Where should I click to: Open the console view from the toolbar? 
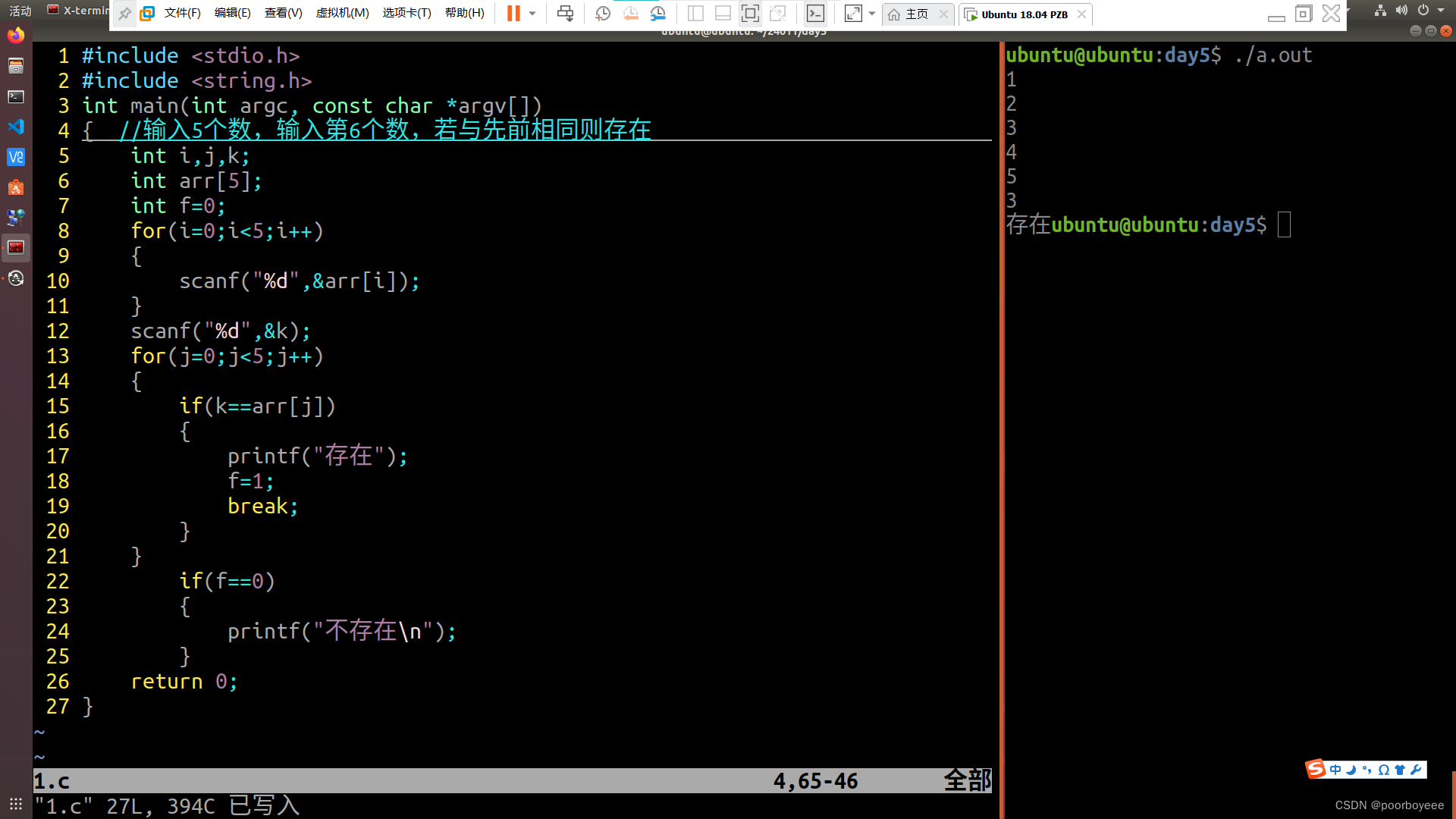click(815, 13)
